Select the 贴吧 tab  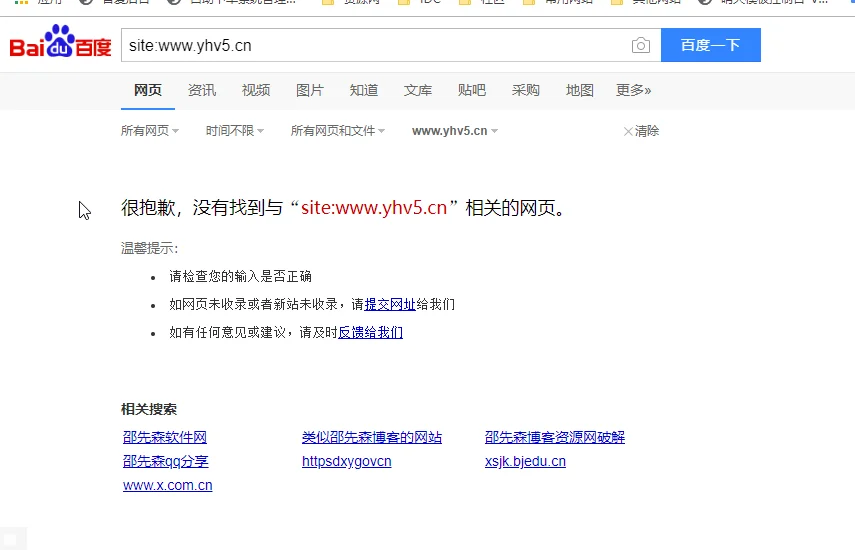[472, 90]
